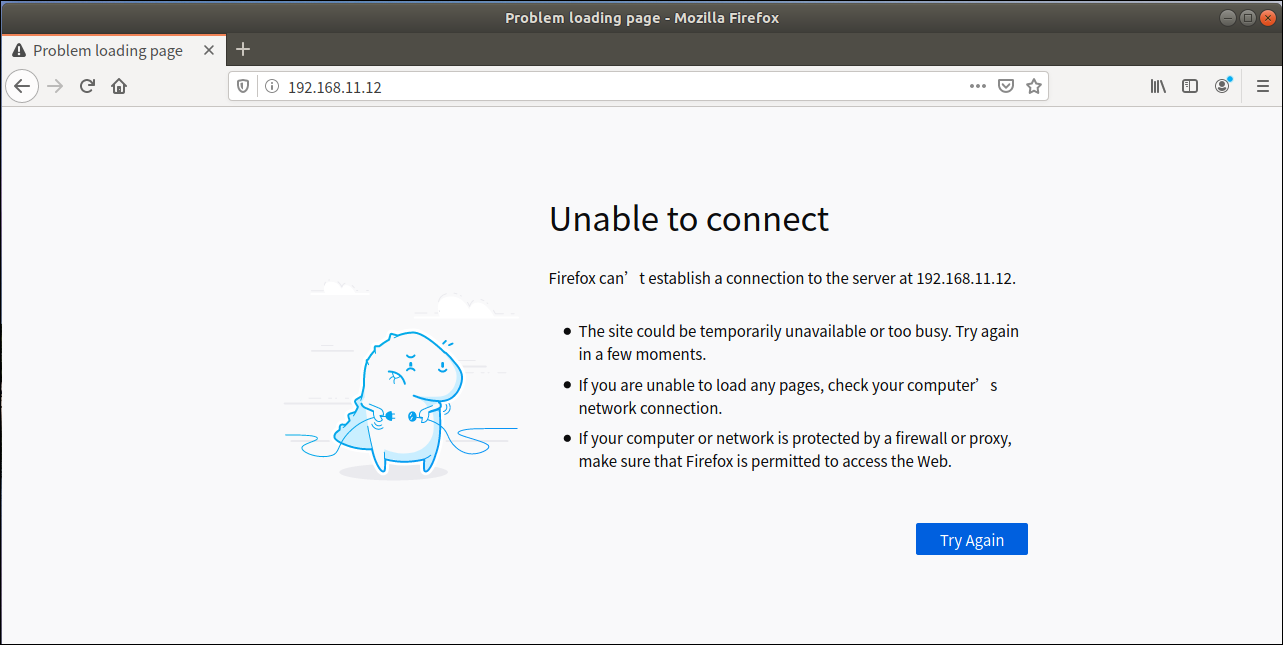Bookmark this page with star icon
This screenshot has width=1283, height=645.
pyautogui.click(x=1034, y=87)
